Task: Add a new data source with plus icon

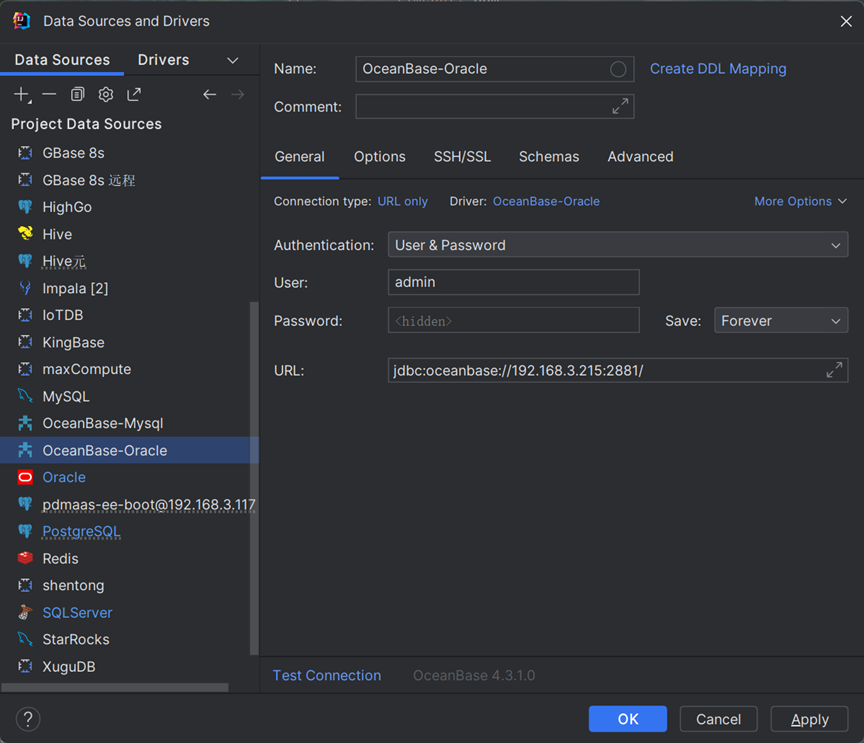Action: [x=22, y=94]
